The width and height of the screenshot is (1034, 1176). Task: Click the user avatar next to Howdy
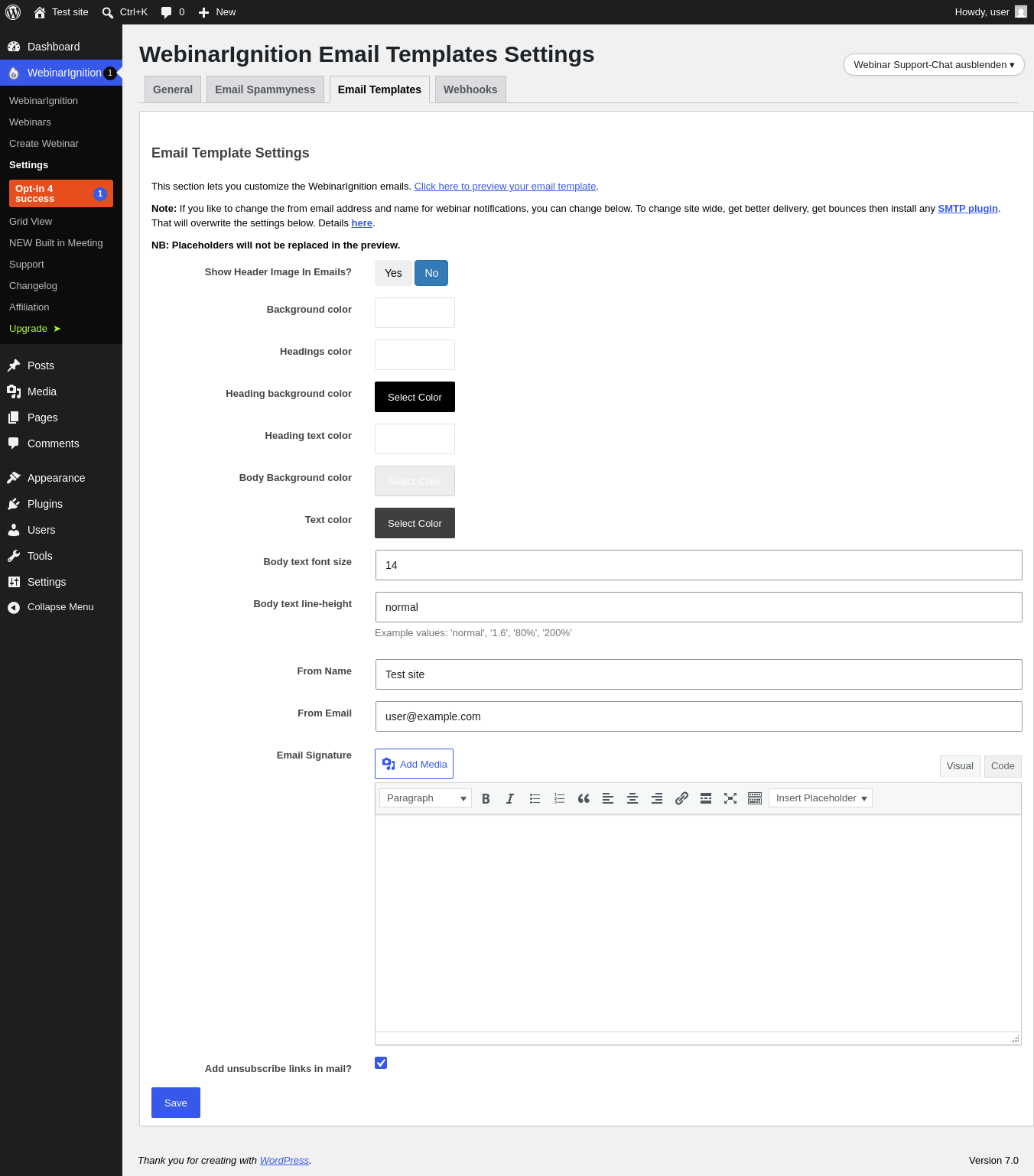[x=1021, y=12]
